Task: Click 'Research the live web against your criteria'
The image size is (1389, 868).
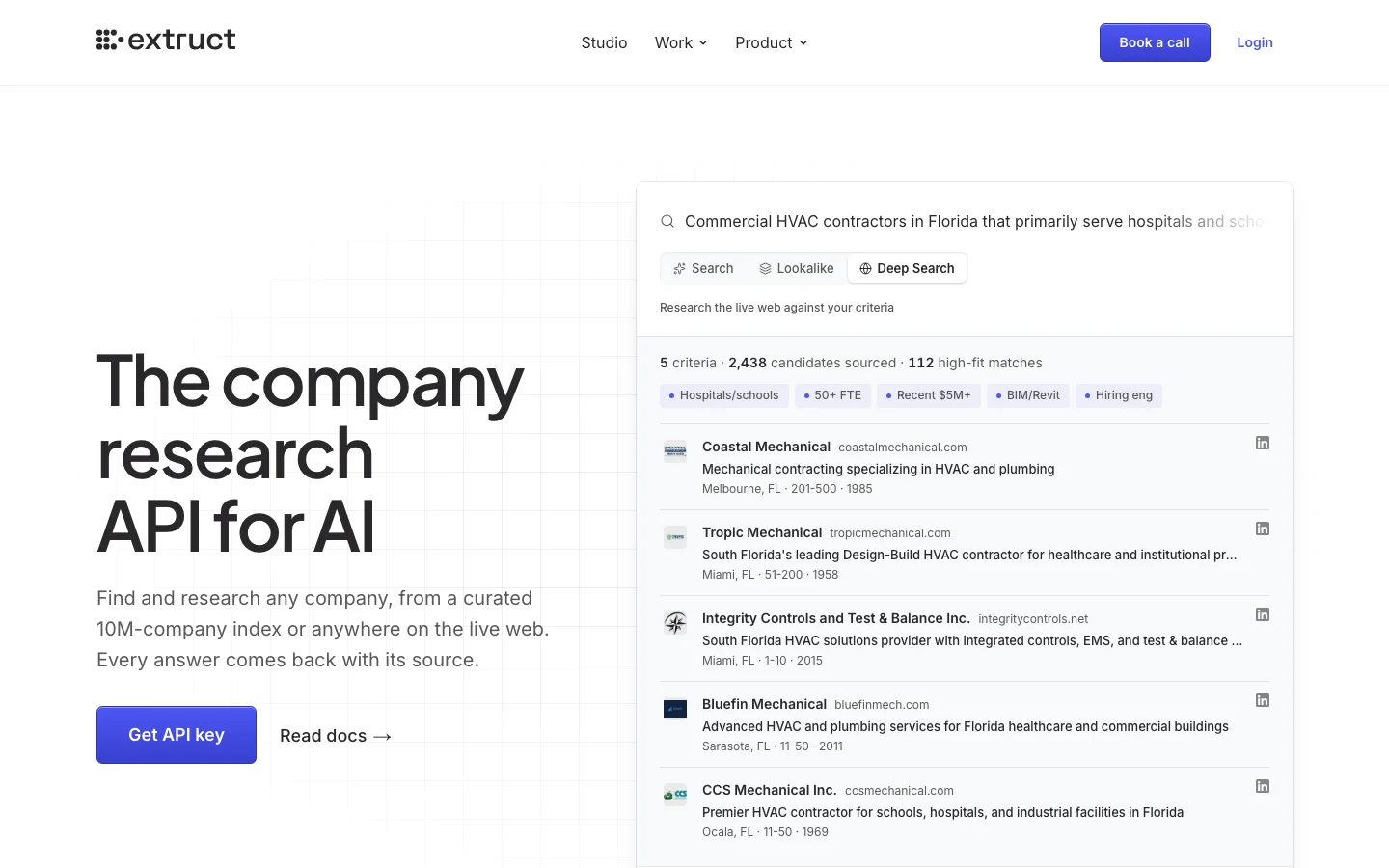Action: coord(776,308)
